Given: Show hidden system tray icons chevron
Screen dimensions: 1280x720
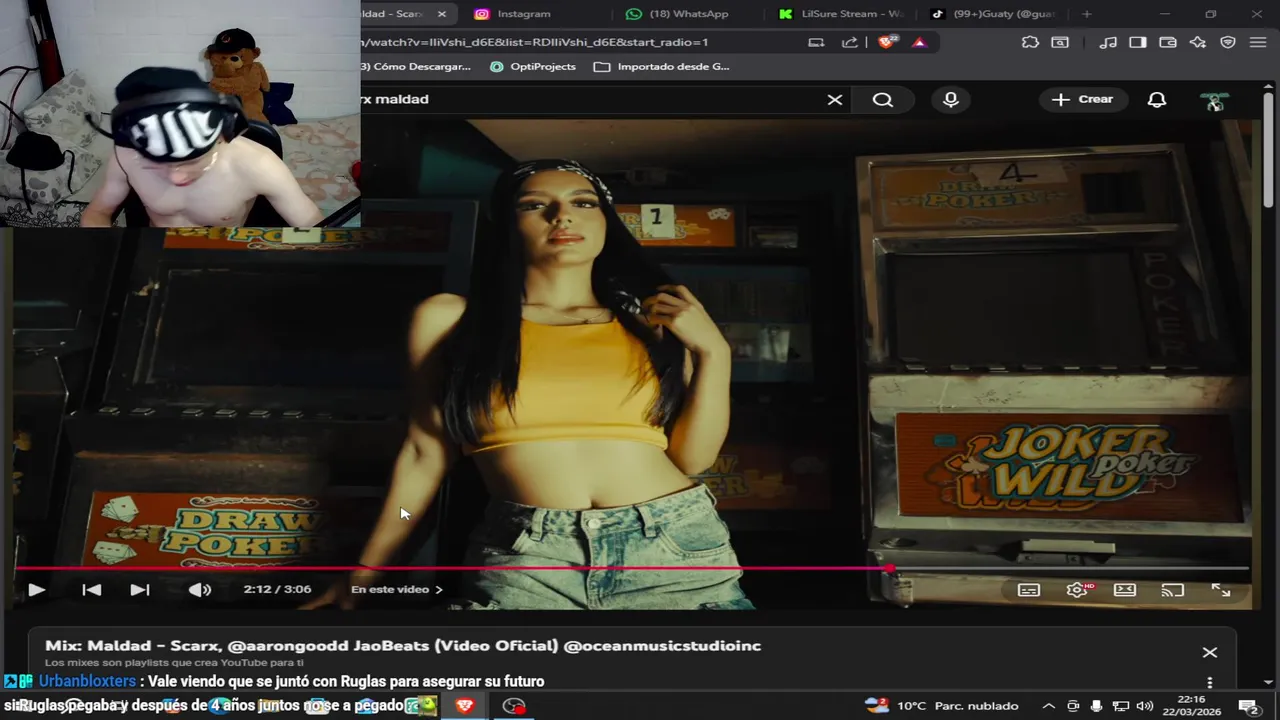Looking at the screenshot, I should tap(1048, 706).
